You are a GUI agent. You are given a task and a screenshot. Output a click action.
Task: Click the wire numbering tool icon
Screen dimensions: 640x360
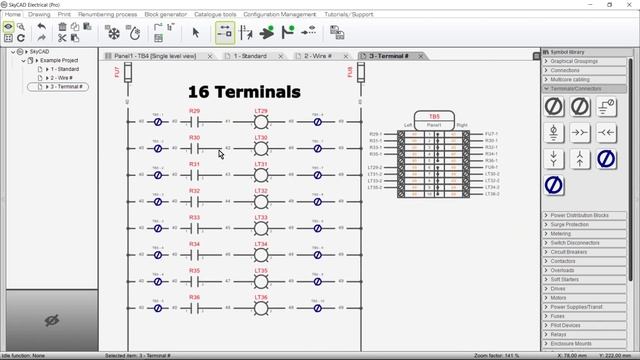tap(246, 33)
